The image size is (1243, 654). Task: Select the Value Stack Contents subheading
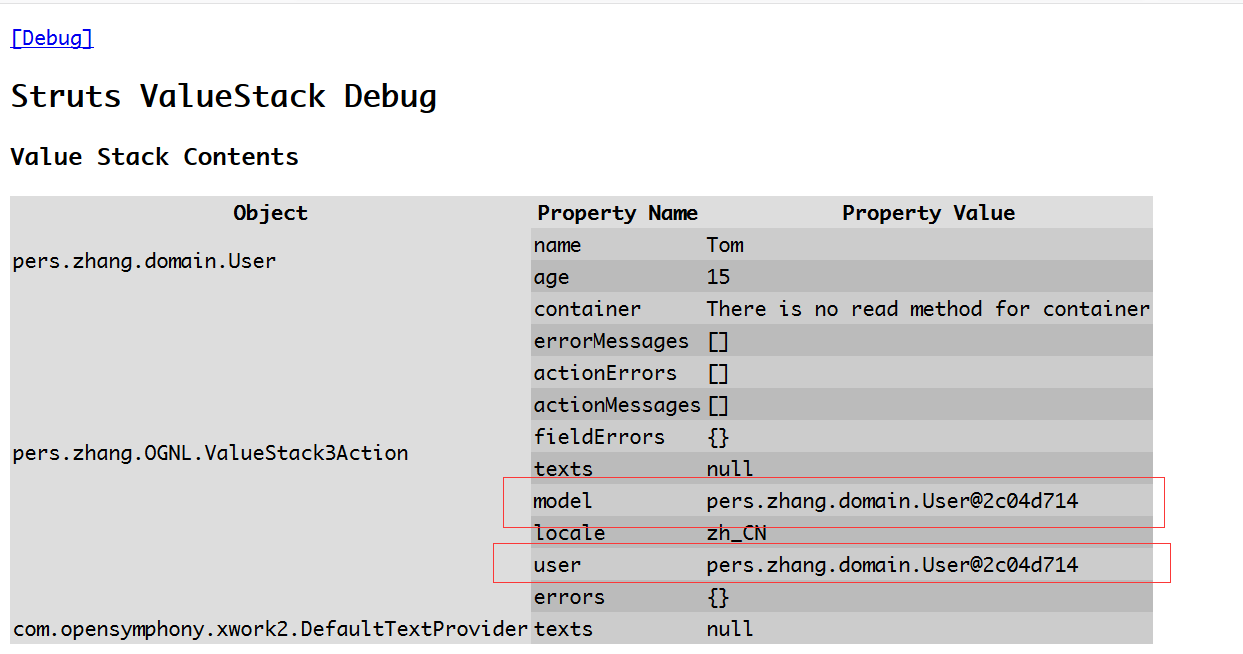point(154,157)
